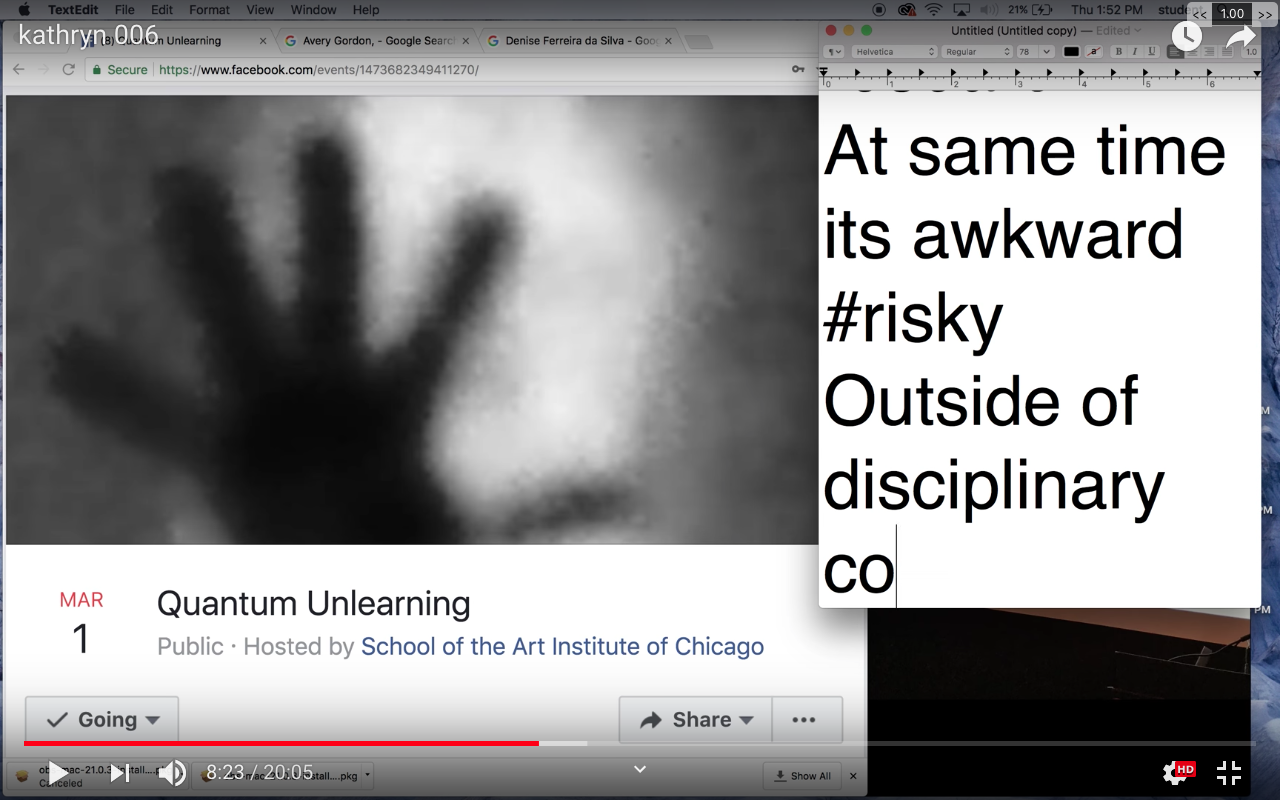Screen dimensions: 1280x800
Task: Open the Window menu
Action: pos(313,10)
